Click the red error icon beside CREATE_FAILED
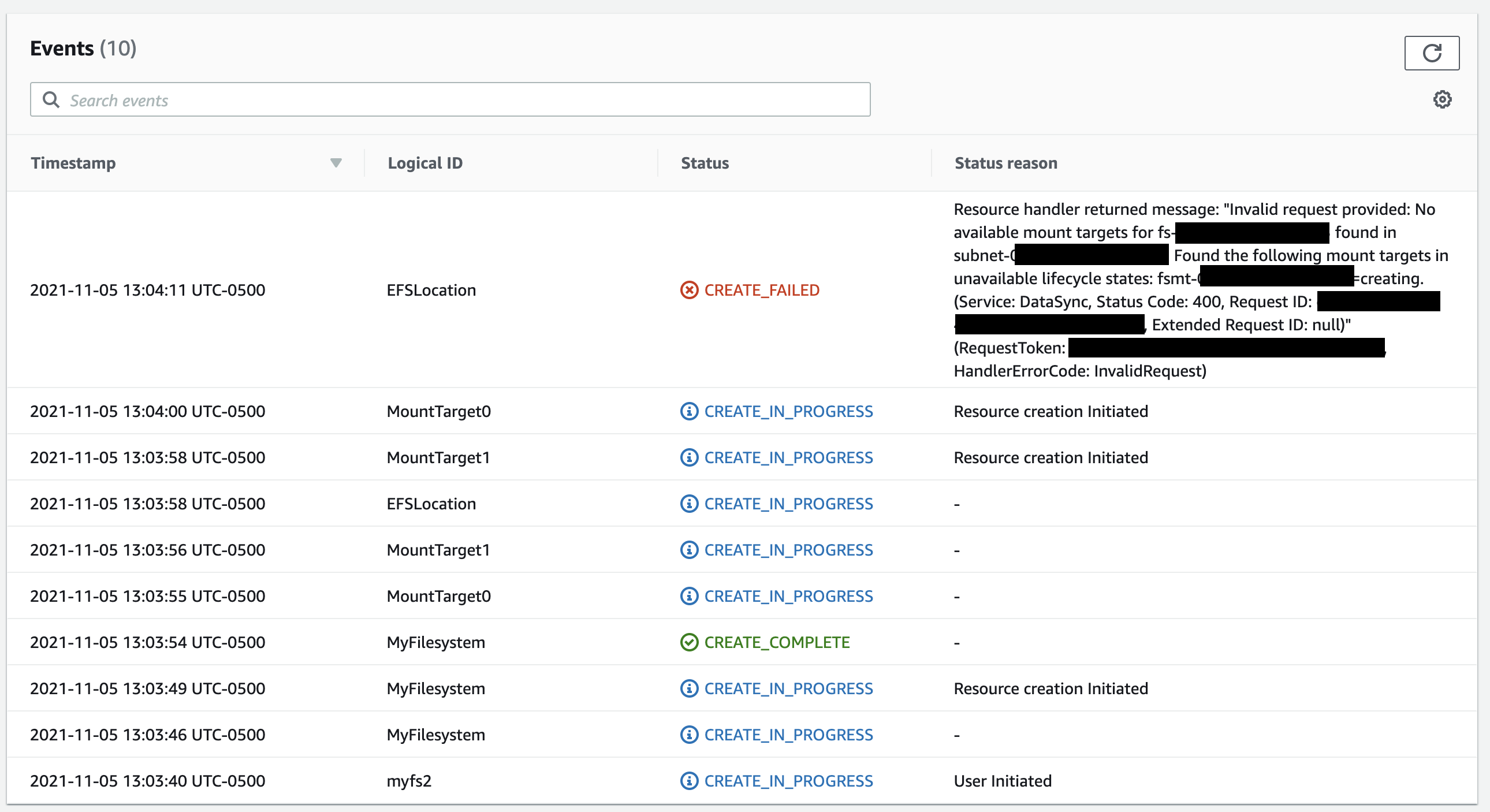This screenshot has height=812, width=1490. click(x=689, y=290)
